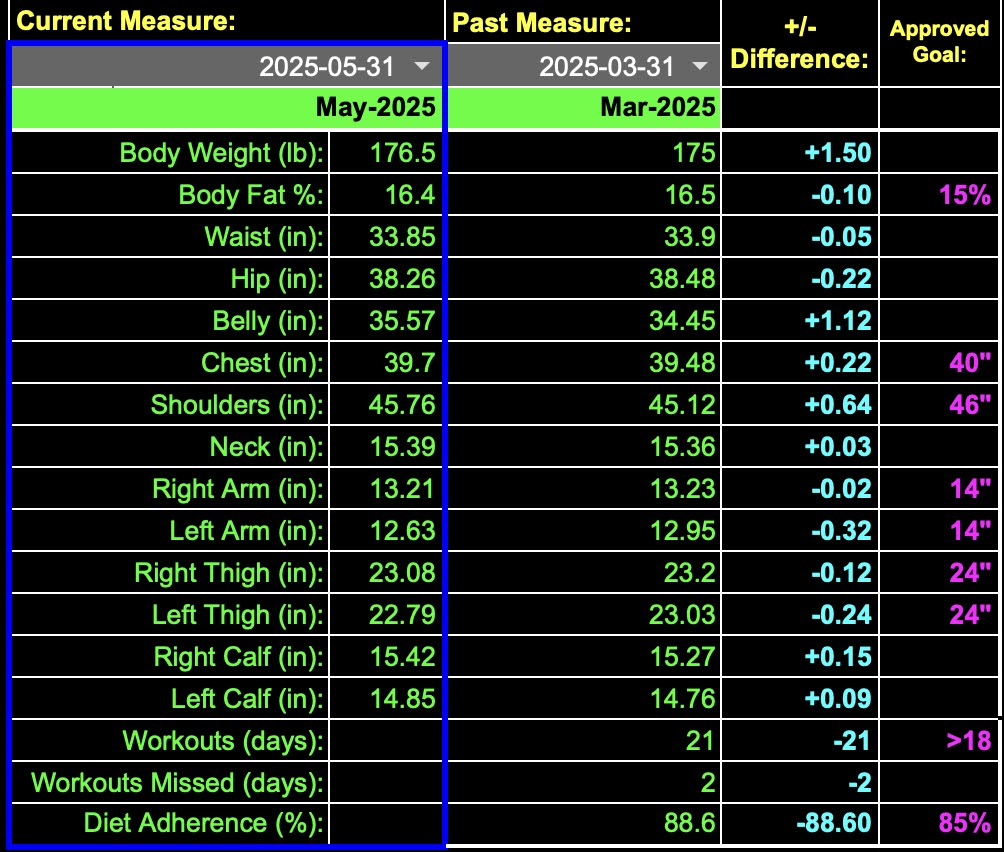This screenshot has width=1004, height=852.
Task: Select the past Waist value 33.9
Action: [690, 237]
